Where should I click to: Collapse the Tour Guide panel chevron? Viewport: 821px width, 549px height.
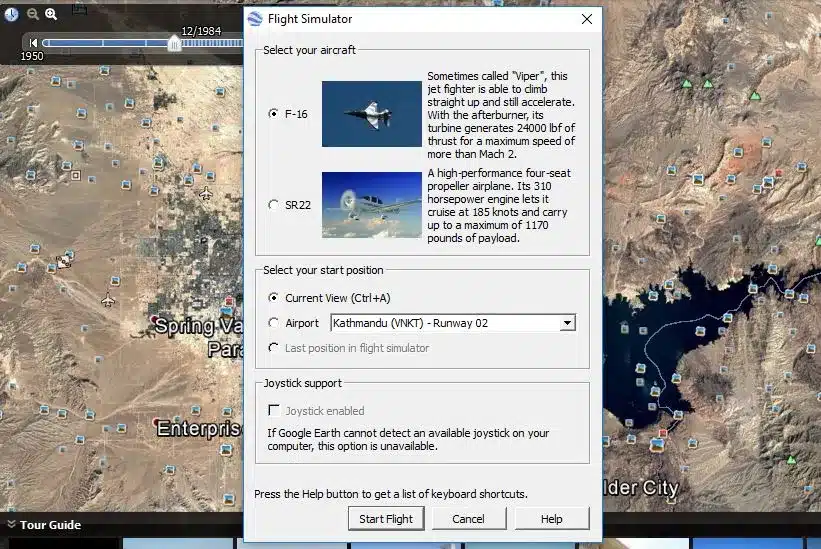tap(11, 525)
